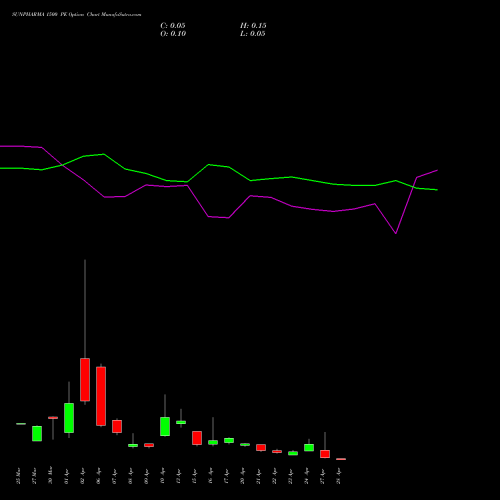Click the '25 Mar' date axis label

(x=18, y=476)
